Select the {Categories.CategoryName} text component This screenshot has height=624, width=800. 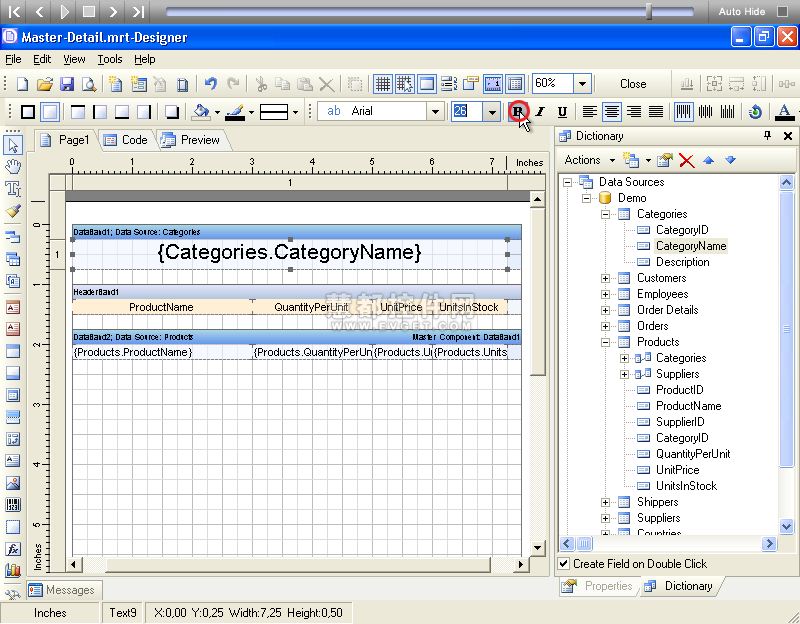[290, 253]
